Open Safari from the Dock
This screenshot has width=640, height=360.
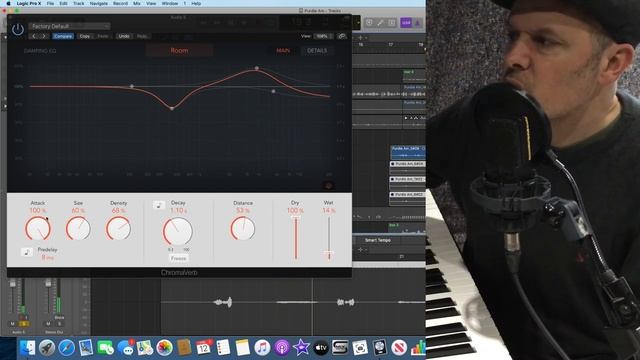click(67, 348)
